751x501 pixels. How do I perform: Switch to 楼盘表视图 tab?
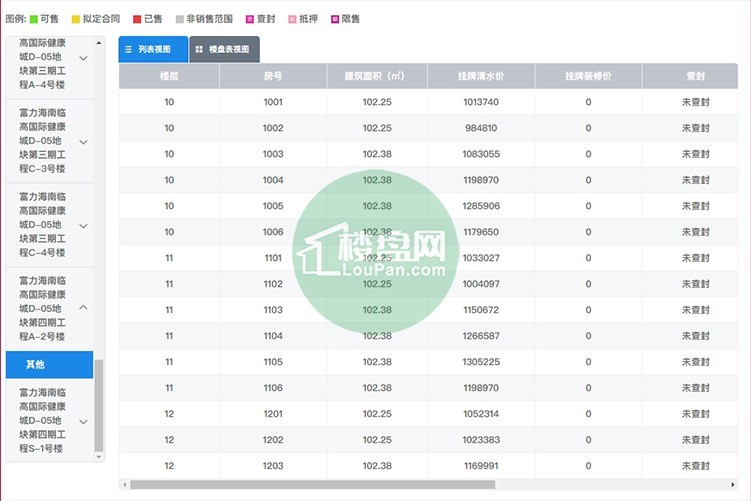(x=225, y=49)
